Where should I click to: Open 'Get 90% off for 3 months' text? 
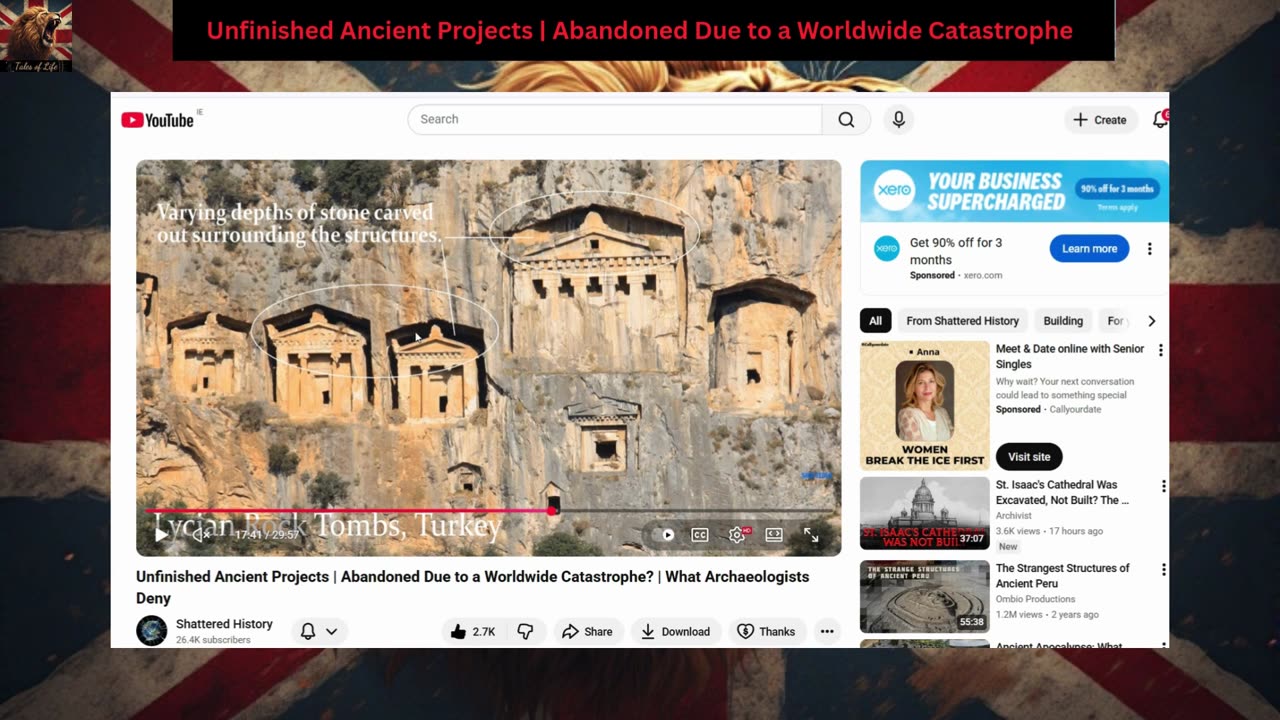point(956,251)
